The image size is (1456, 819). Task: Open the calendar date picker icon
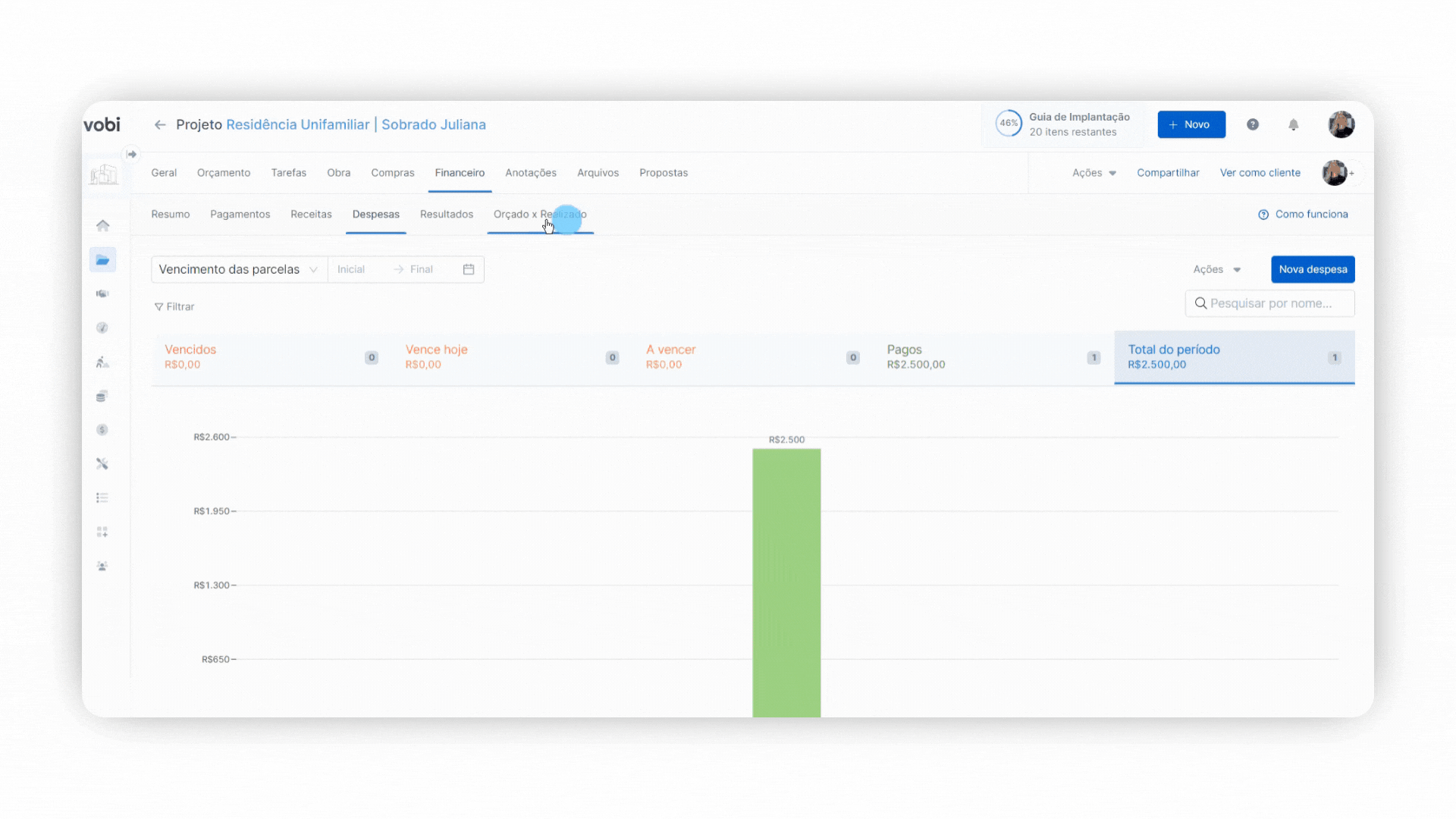tap(469, 270)
